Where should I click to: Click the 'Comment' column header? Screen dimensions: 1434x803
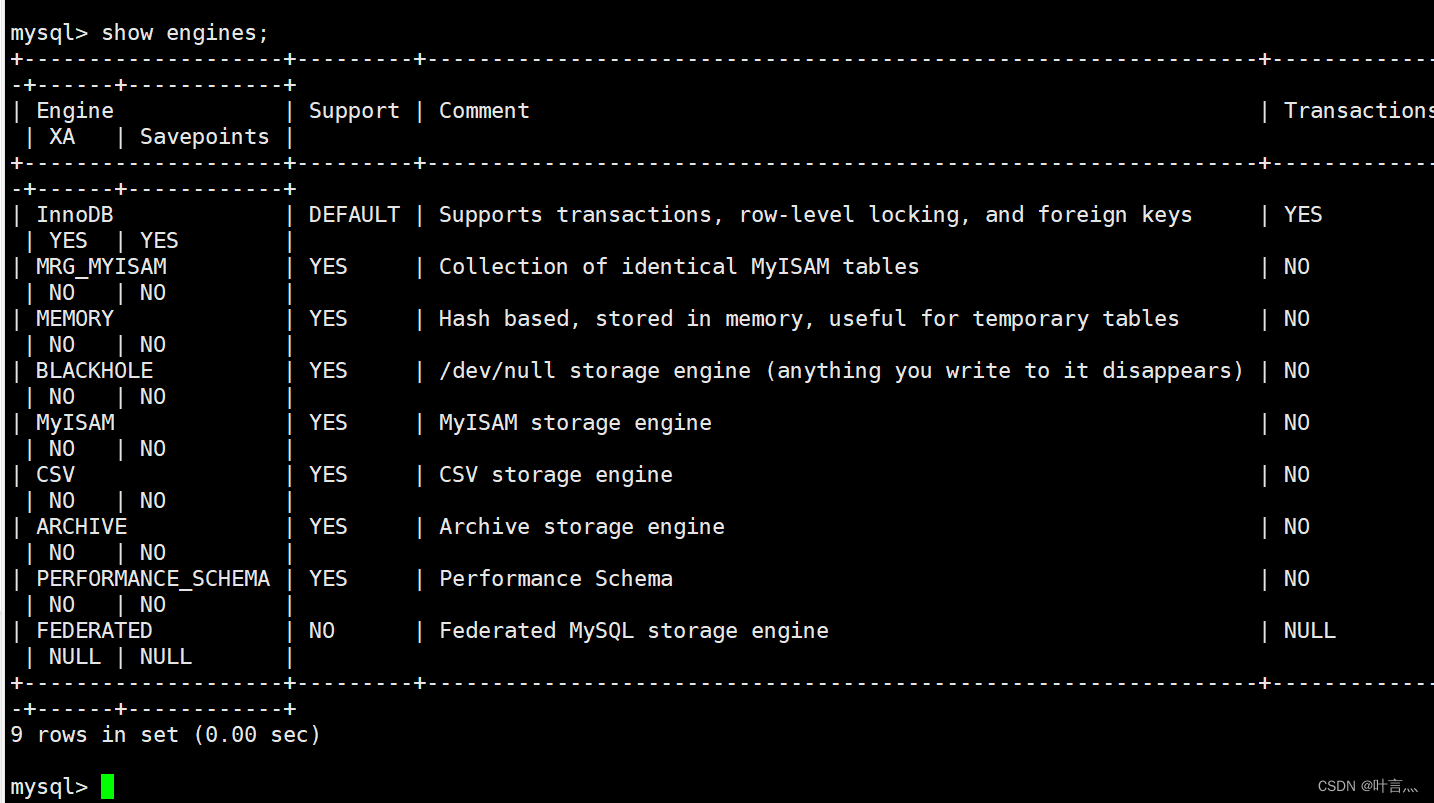(x=484, y=111)
